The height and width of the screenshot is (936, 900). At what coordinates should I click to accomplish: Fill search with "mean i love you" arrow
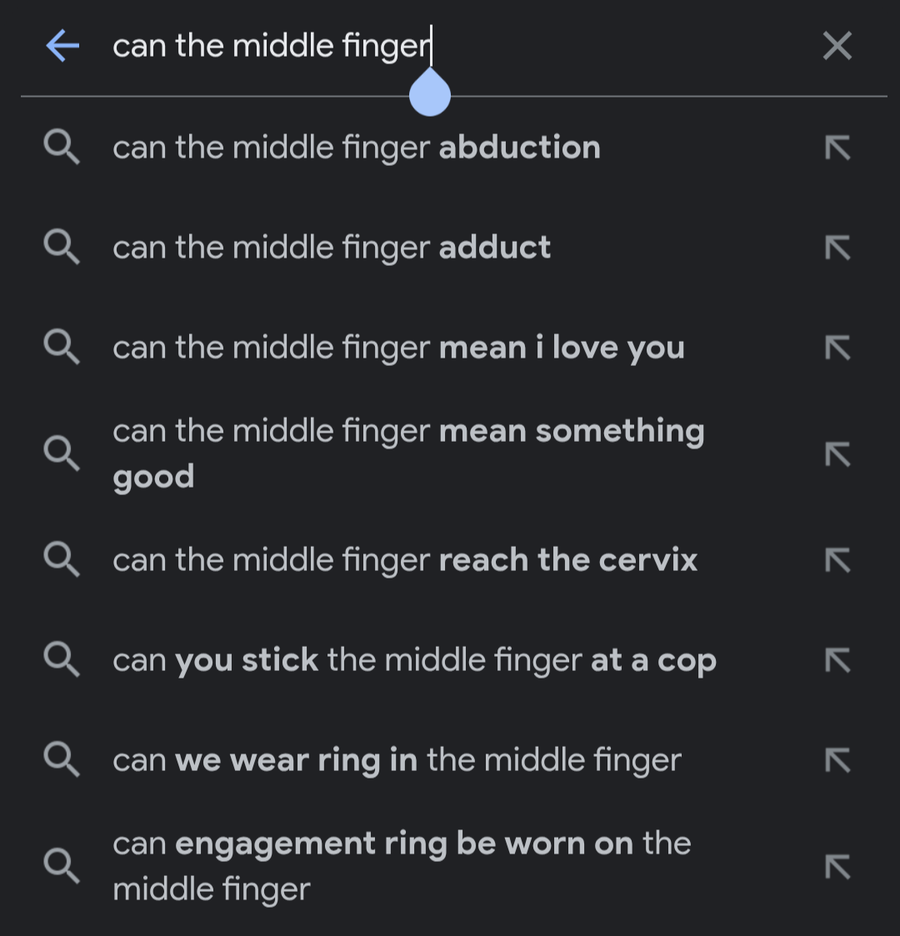[x=837, y=347]
